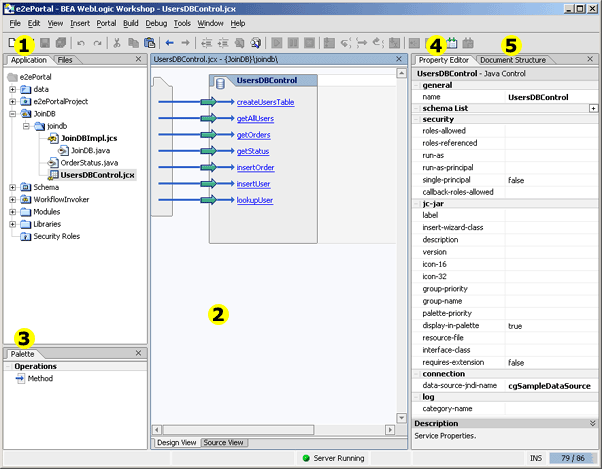This screenshot has height=470, width=602.
Task: Collapse the JoinDB project node
Action: [x=13, y=114]
